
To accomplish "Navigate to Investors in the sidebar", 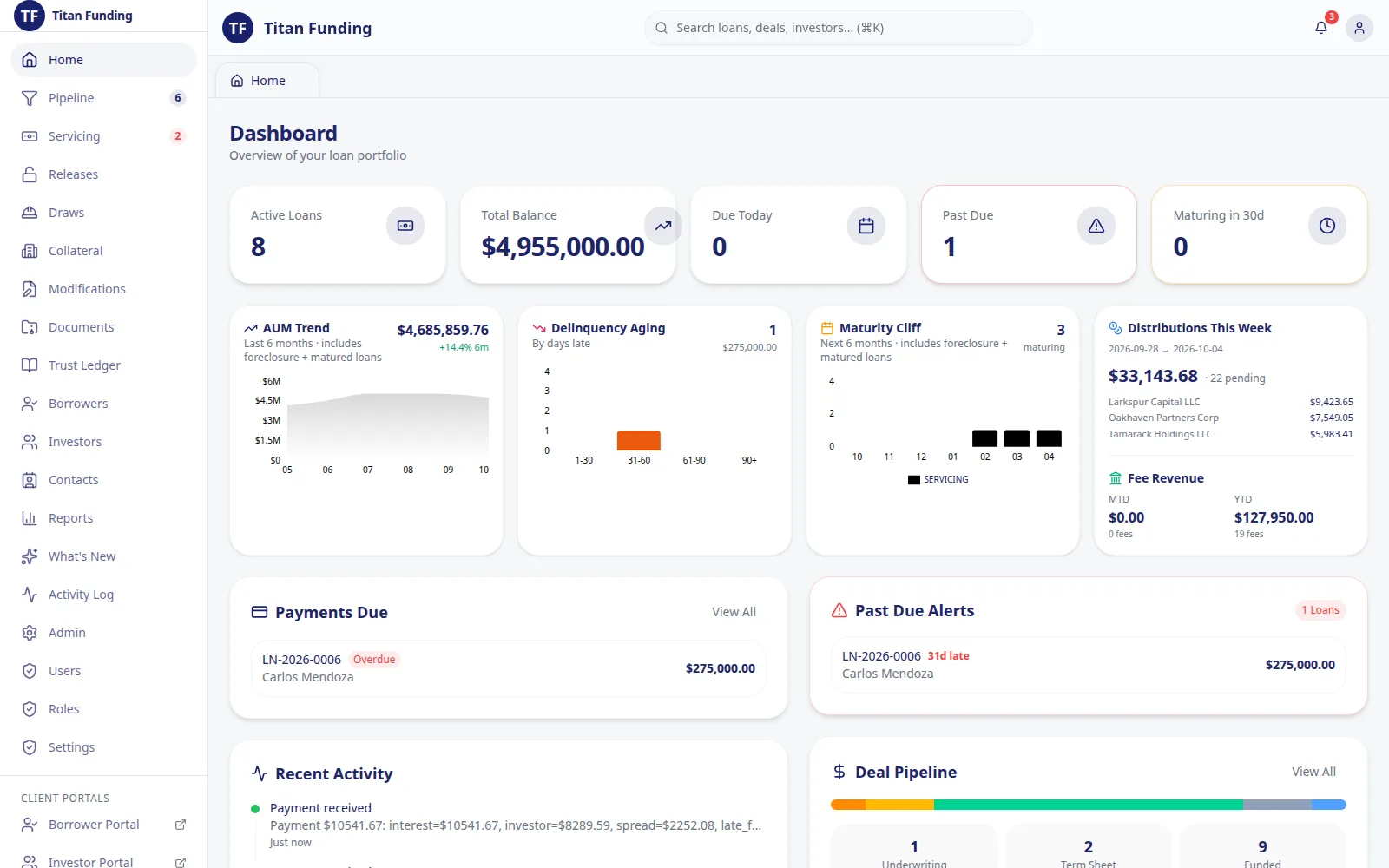I will [103, 442].
